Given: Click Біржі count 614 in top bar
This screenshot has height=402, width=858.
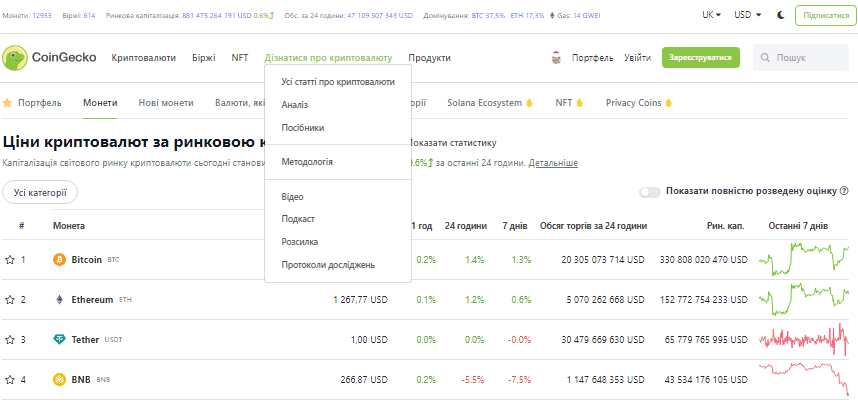Looking at the screenshot, I should point(89,16).
